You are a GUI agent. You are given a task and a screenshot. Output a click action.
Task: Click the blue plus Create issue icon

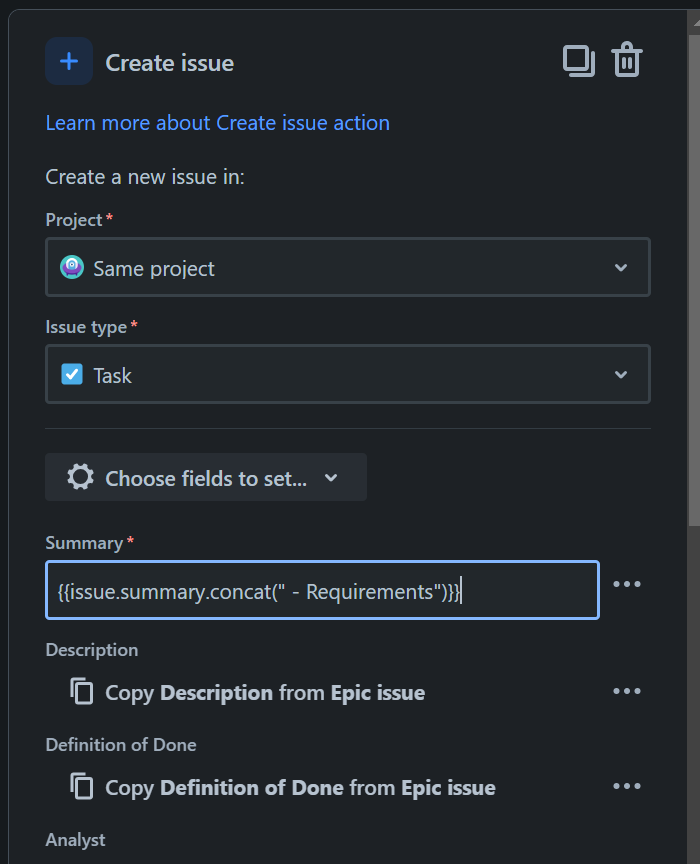tap(69, 62)
